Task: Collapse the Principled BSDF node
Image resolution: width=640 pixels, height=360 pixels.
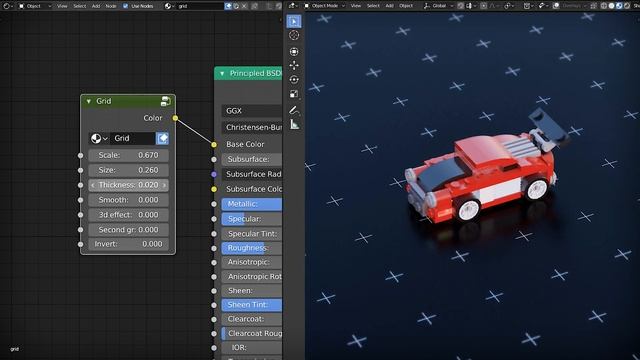Action: point(222,73)
